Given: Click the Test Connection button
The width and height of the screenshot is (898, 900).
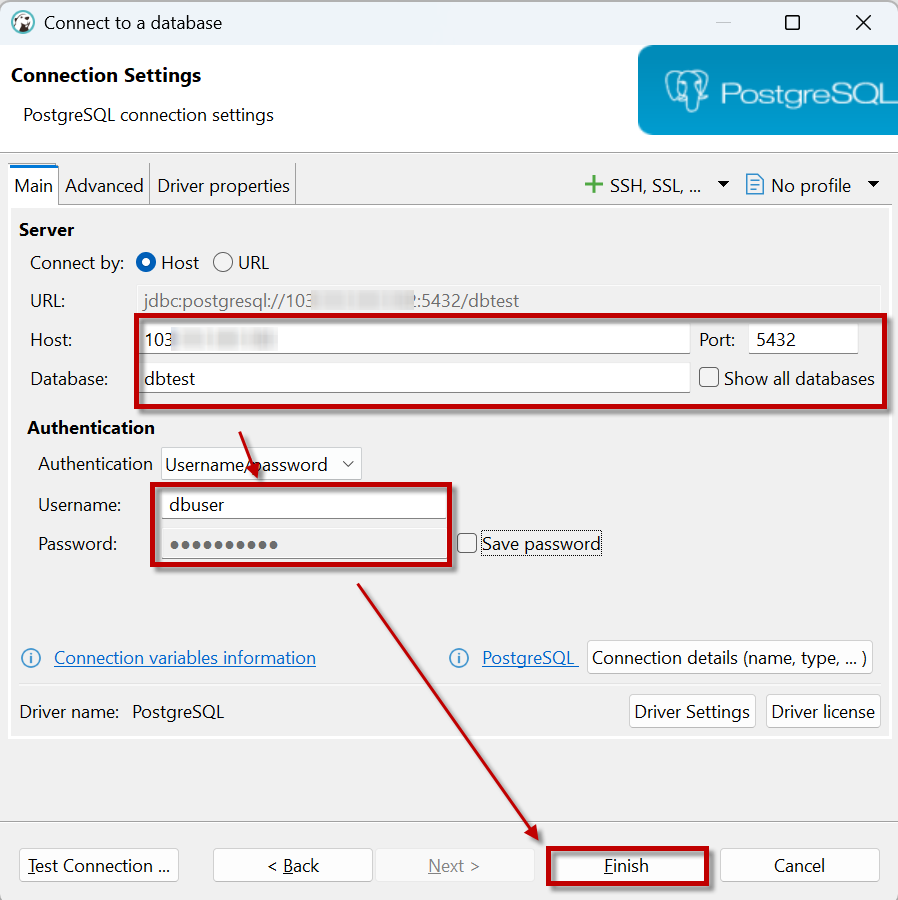Looking at the screenshot, I should click(x=99, y=866).
